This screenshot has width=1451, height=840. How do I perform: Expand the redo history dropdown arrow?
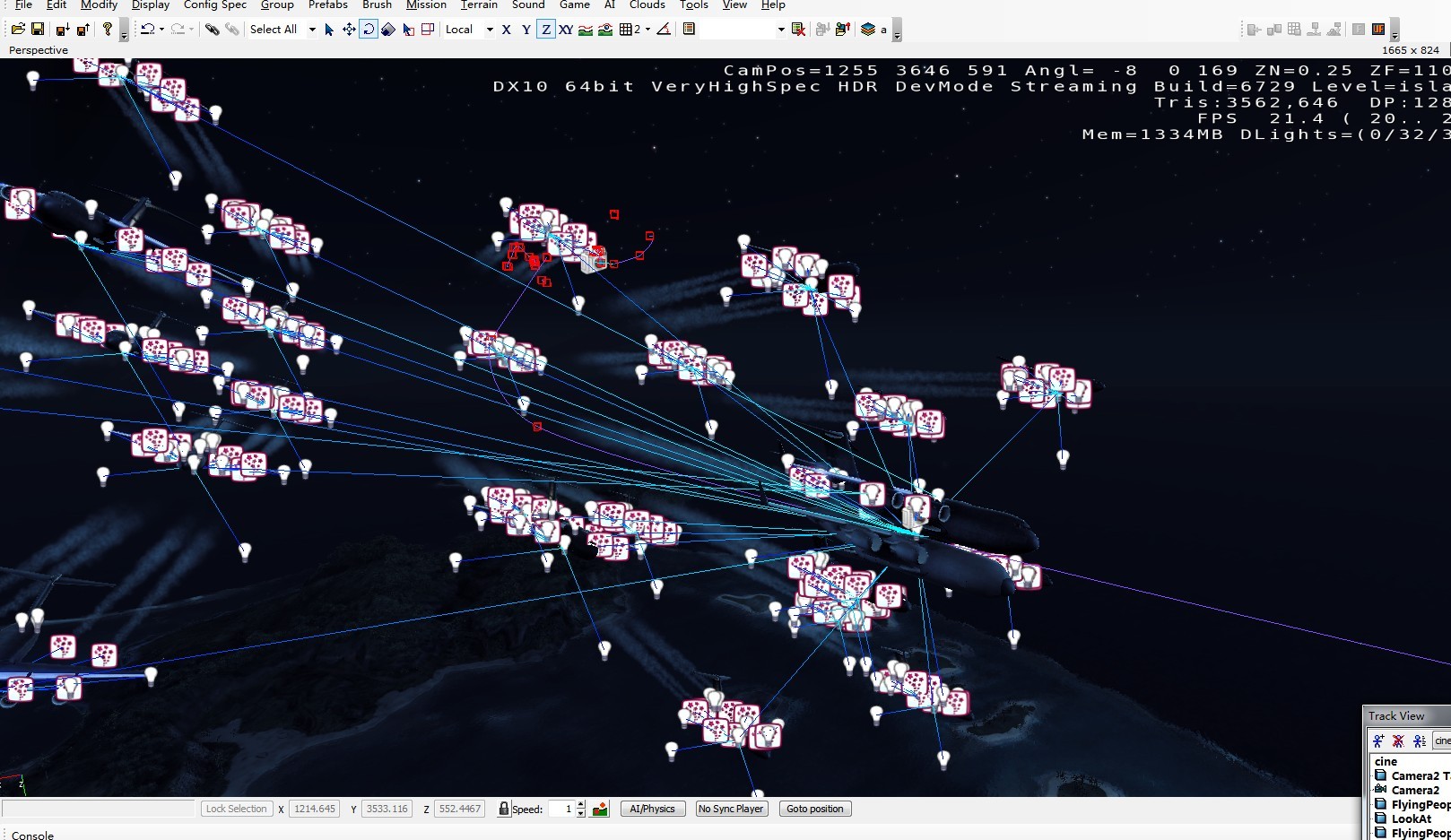click(191, 30)
